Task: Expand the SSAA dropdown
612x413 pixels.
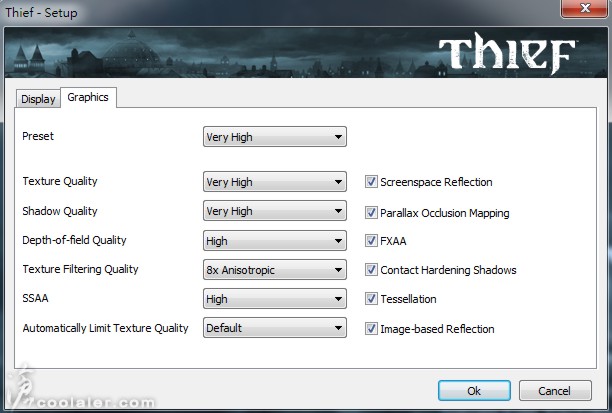Action: (x=275, y=299)
